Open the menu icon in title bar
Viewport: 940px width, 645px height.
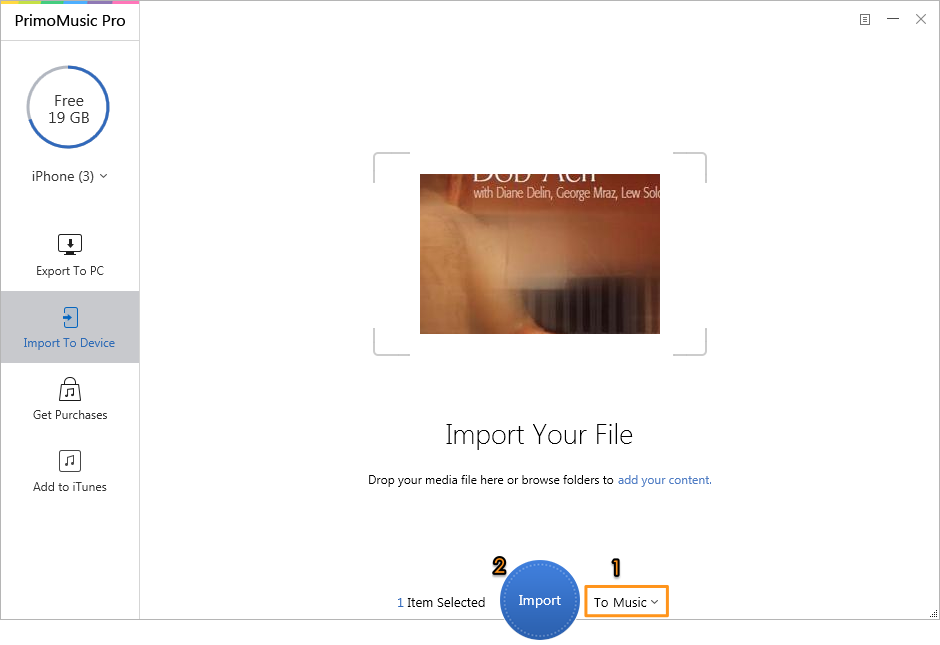coord(864,20)
